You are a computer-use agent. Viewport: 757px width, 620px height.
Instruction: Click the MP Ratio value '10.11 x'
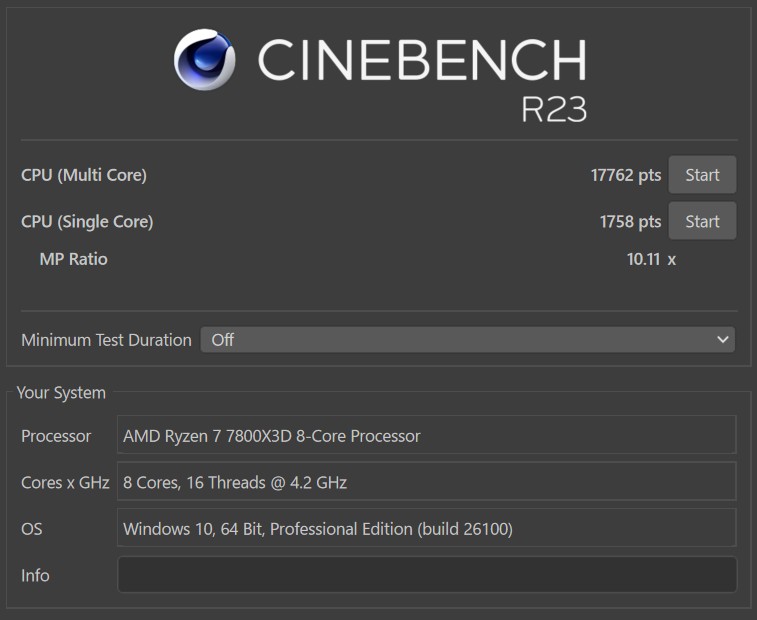point(651,259)
